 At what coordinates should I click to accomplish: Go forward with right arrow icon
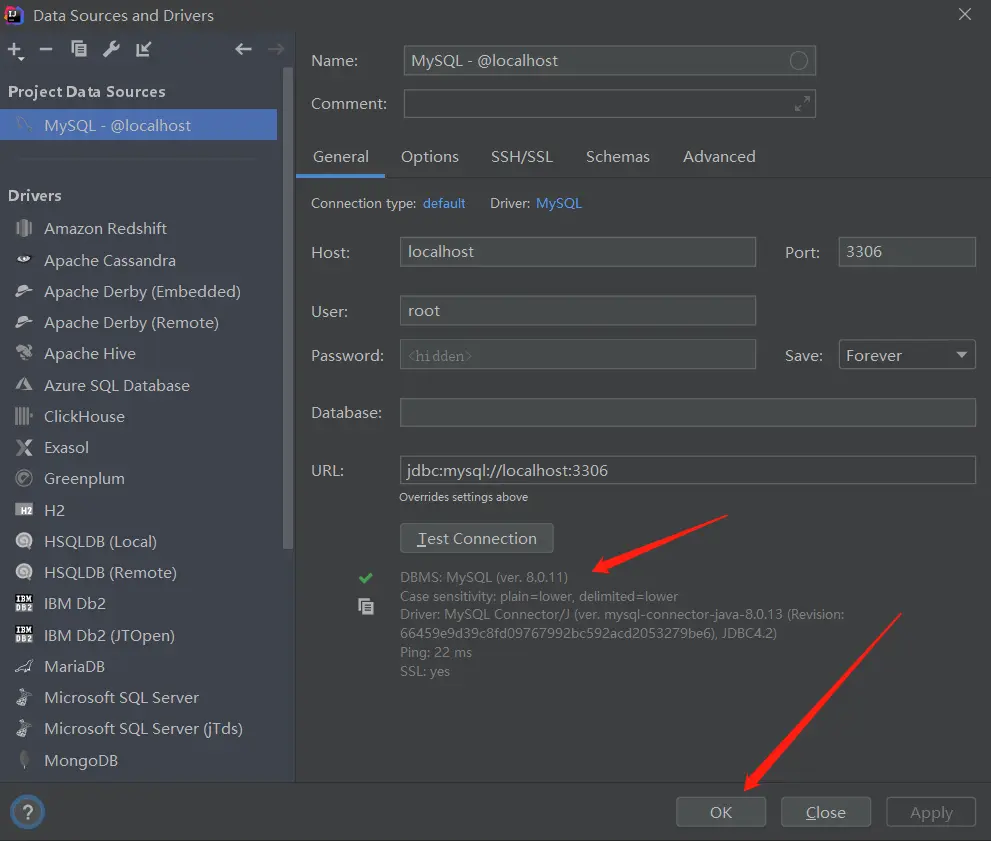click(x=276, y=49)
